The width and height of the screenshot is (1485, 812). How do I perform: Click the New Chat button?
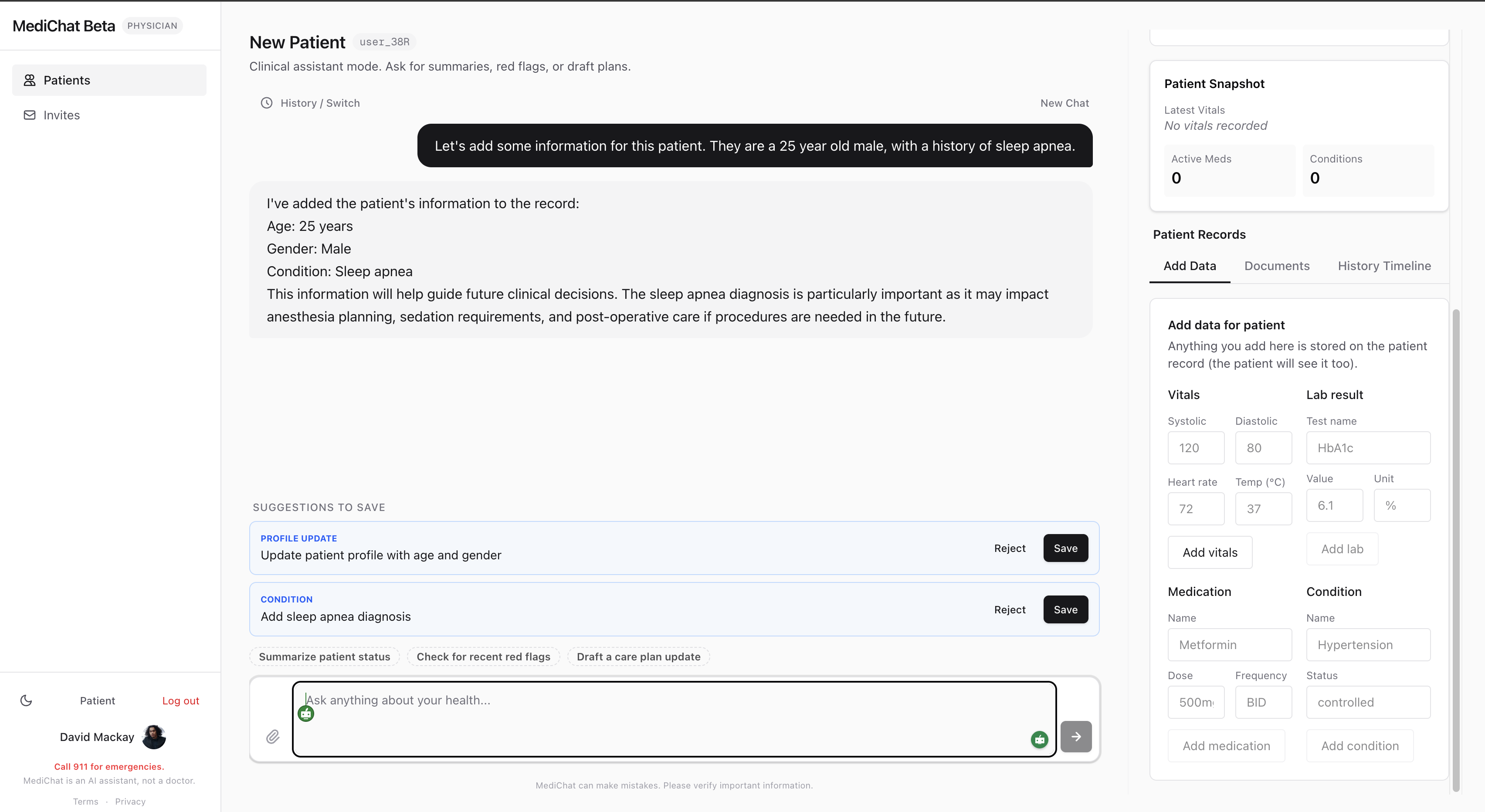pos(1064,103)
